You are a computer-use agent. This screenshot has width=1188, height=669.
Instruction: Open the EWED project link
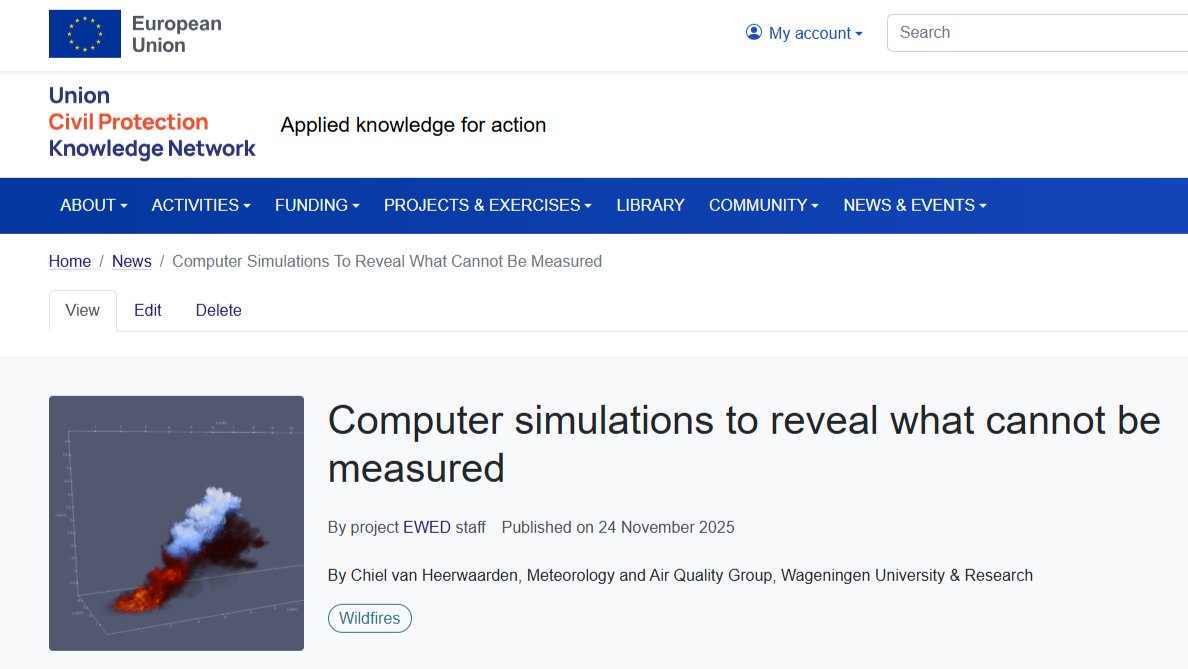point(427,527)
